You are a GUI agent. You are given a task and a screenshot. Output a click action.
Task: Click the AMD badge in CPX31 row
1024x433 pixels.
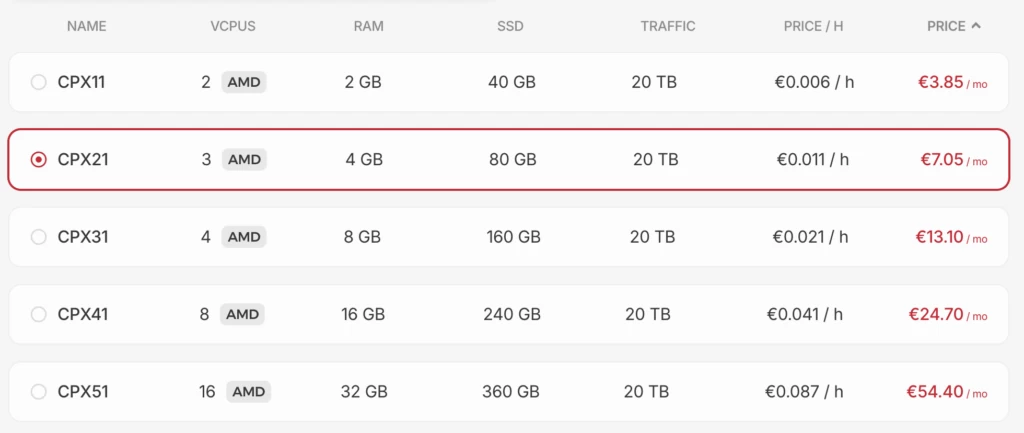244,237
